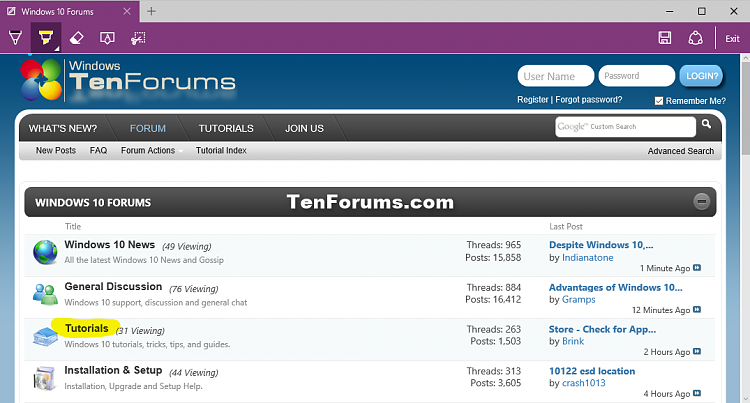Exit web note mode

(x=732, y=39)
